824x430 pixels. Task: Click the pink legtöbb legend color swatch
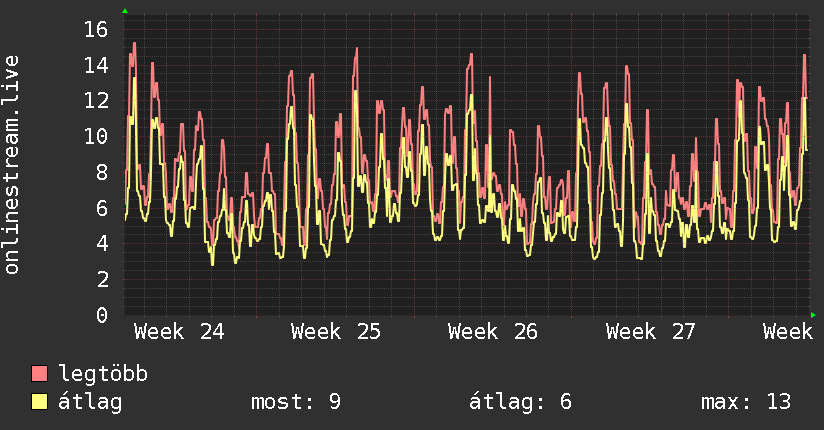click(39, 373)
